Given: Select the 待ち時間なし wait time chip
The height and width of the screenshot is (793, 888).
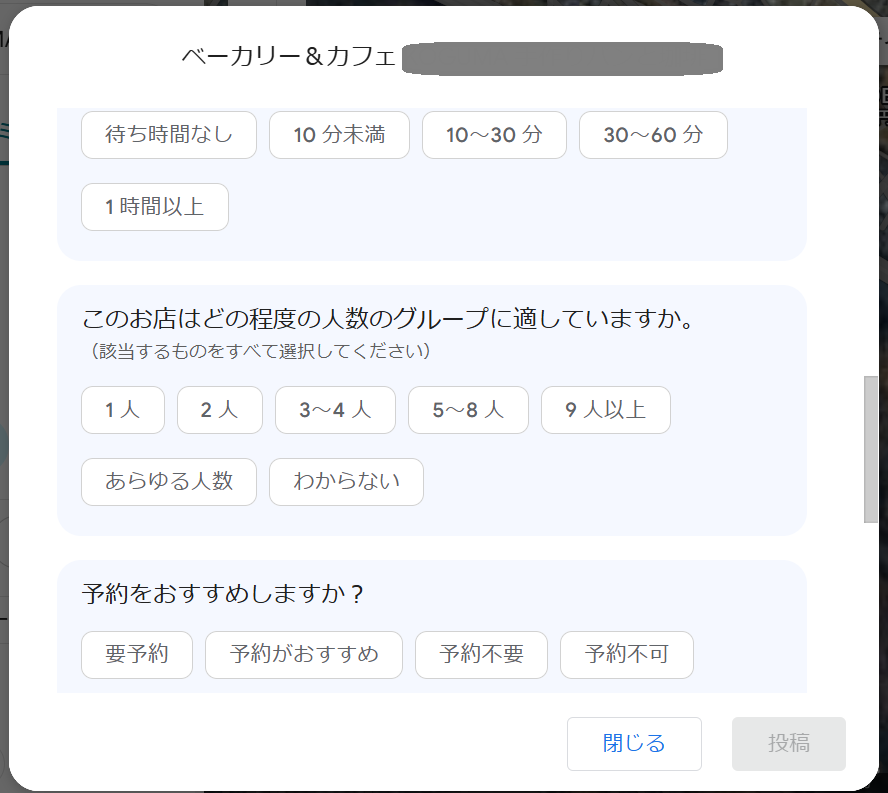Looking at the screenshot, I should [169, 135].
